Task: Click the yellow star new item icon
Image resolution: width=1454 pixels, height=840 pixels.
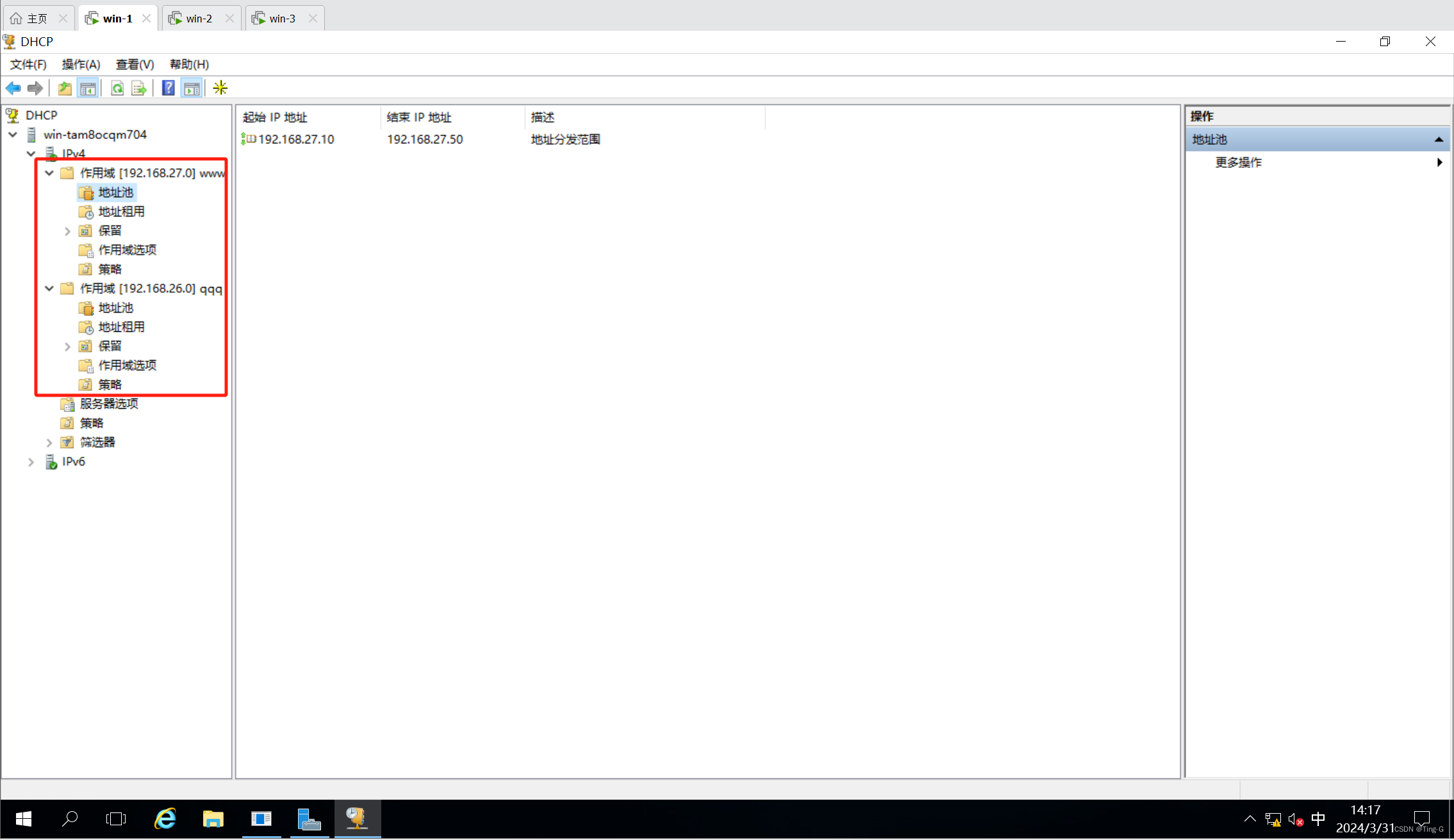Action: 220,88
